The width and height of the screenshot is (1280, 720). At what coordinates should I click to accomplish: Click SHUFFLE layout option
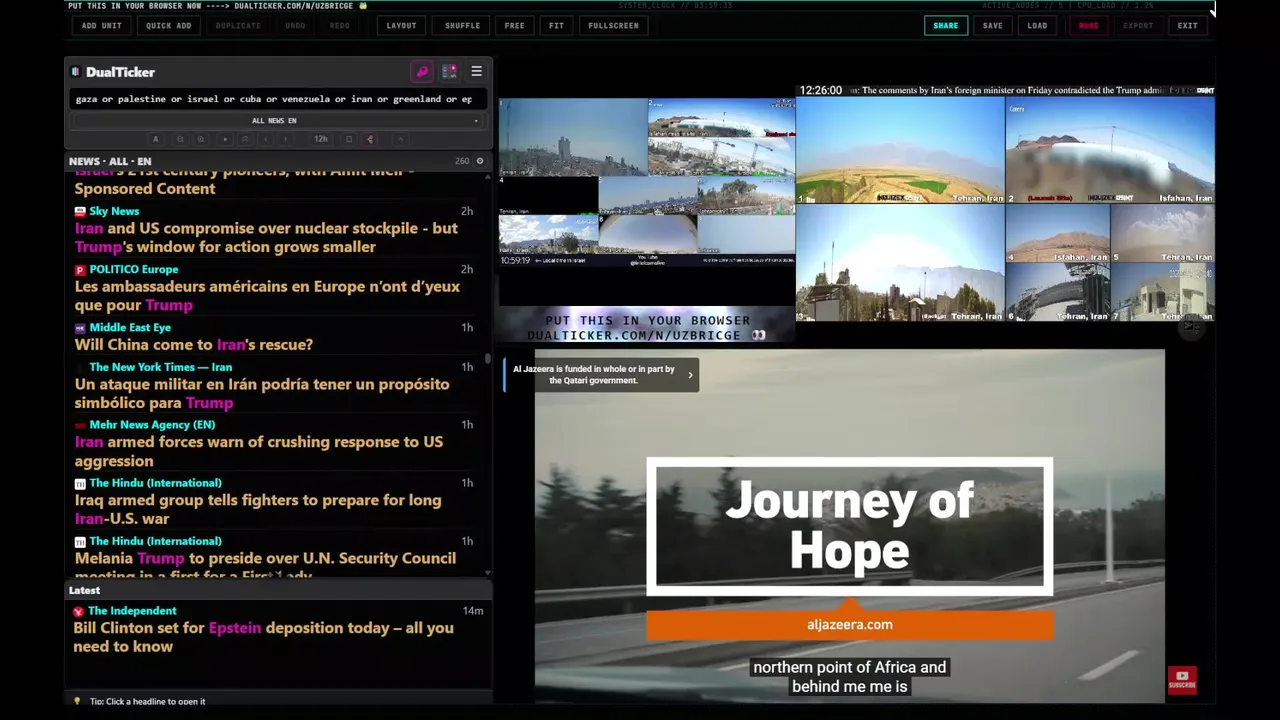pyautogui.click(x=462, y=25)
